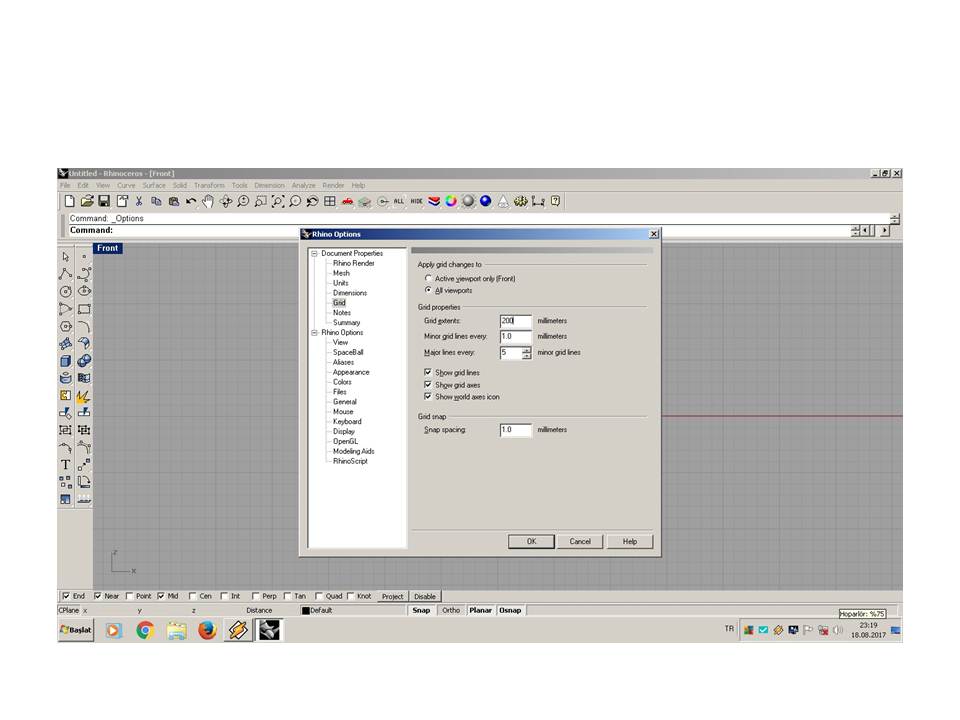
Task: Select the Ellipse tool
Action: (84, 291)
